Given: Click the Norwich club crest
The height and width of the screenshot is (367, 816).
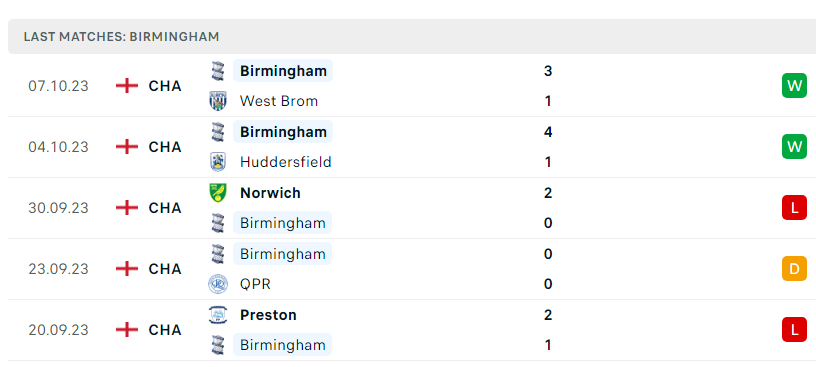Looking at the screenshot, I should pos(218,193).
